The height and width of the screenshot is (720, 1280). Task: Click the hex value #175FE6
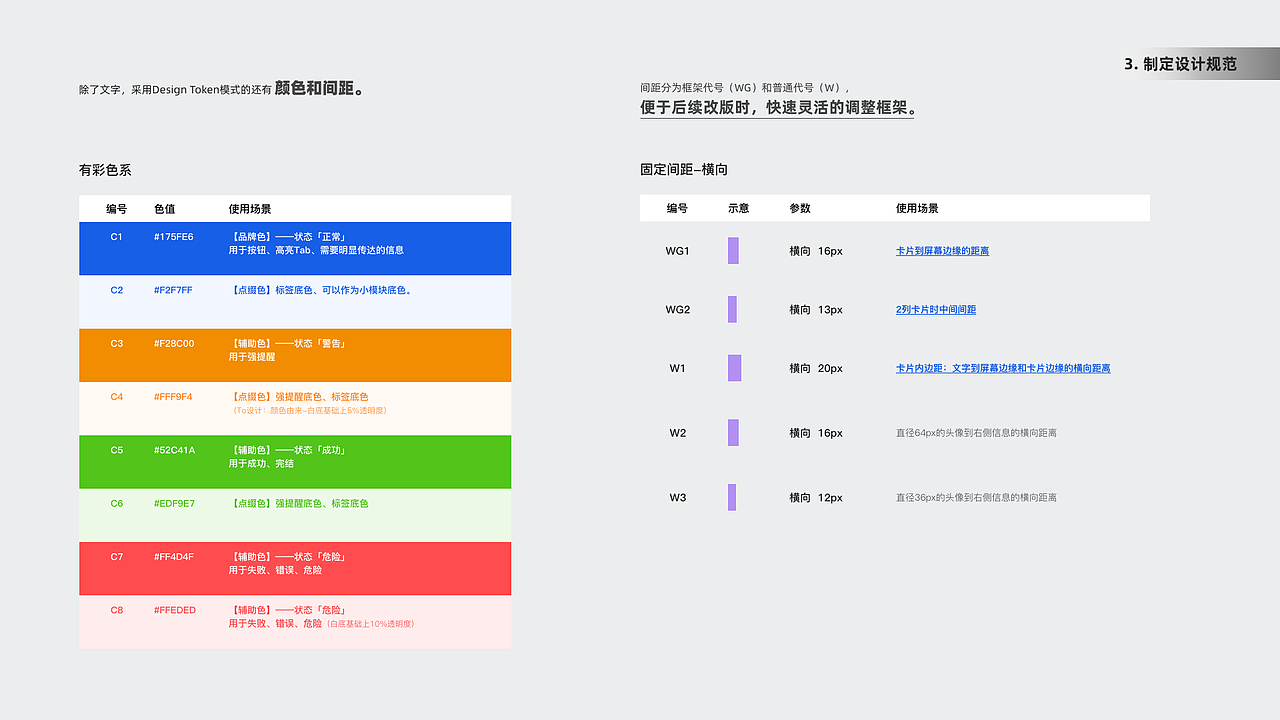(x=174, y=237)
